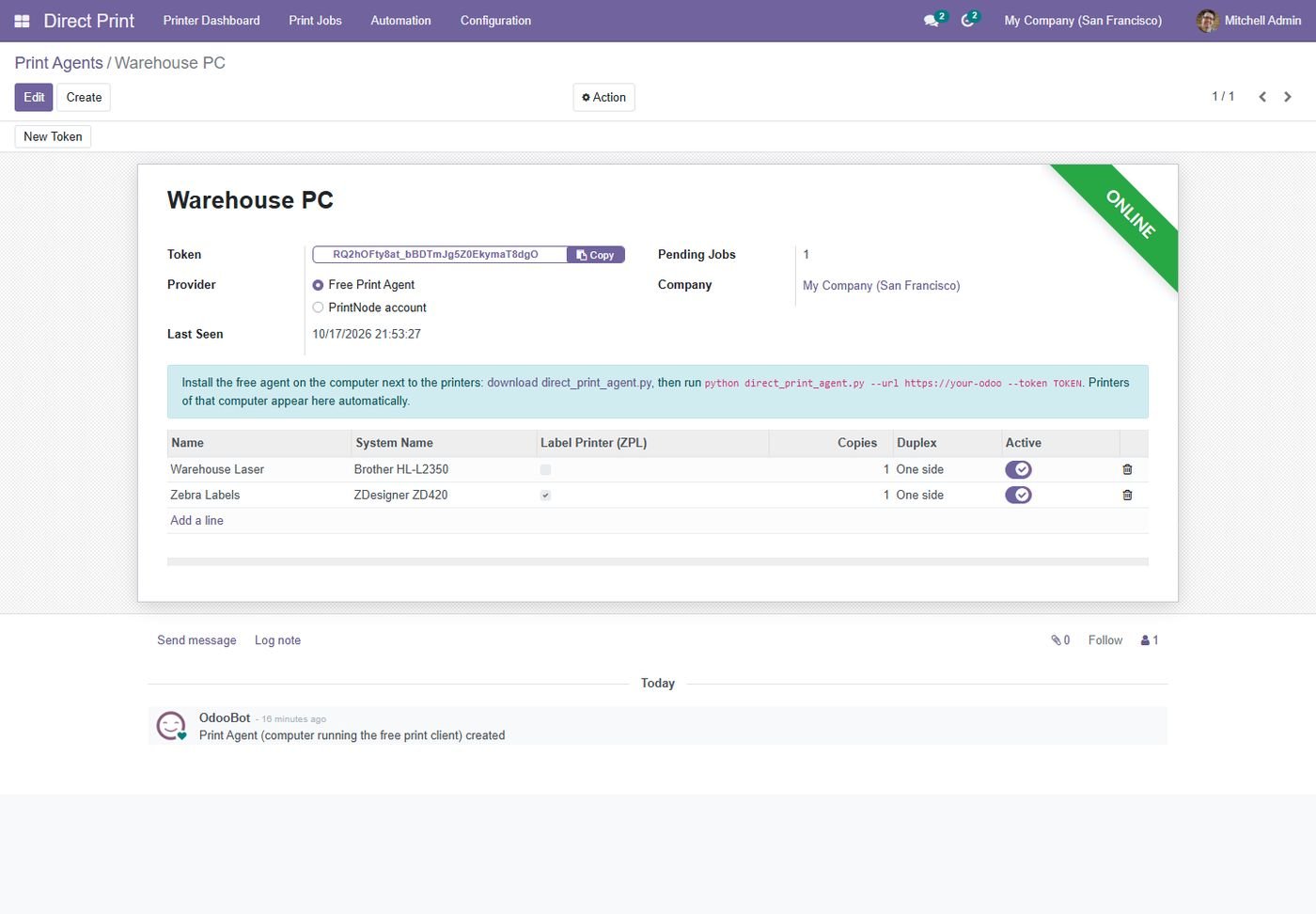Open the followers list person icon
Screen dimensions: 1316x914
pos(1150,640)
